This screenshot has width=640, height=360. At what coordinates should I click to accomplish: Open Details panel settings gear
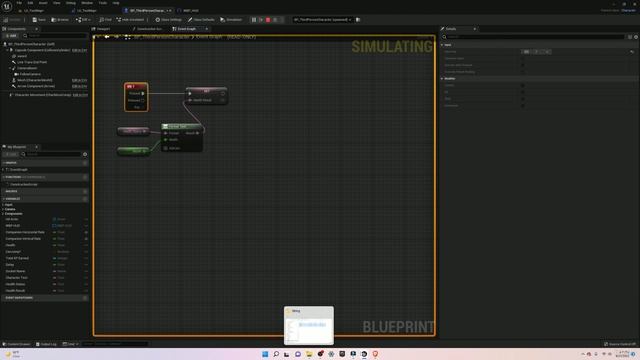636,37
